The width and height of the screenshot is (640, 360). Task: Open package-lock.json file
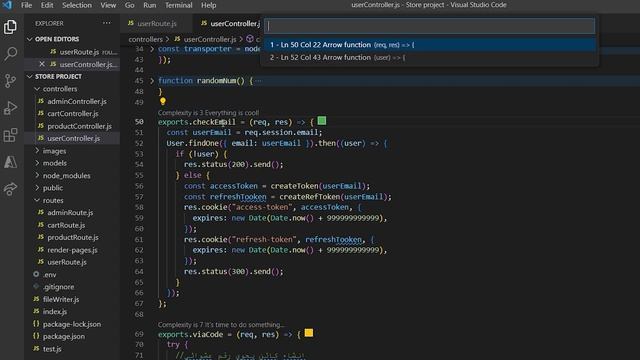72,324
